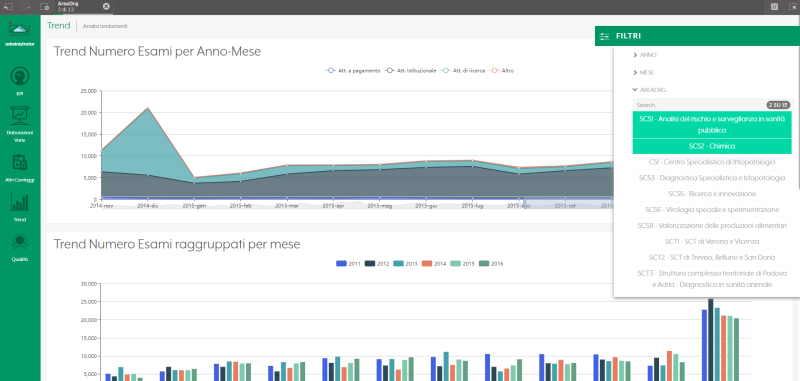
Task: Select SCS5 - Ricerca e innovazione item
Action: point(712,194)
